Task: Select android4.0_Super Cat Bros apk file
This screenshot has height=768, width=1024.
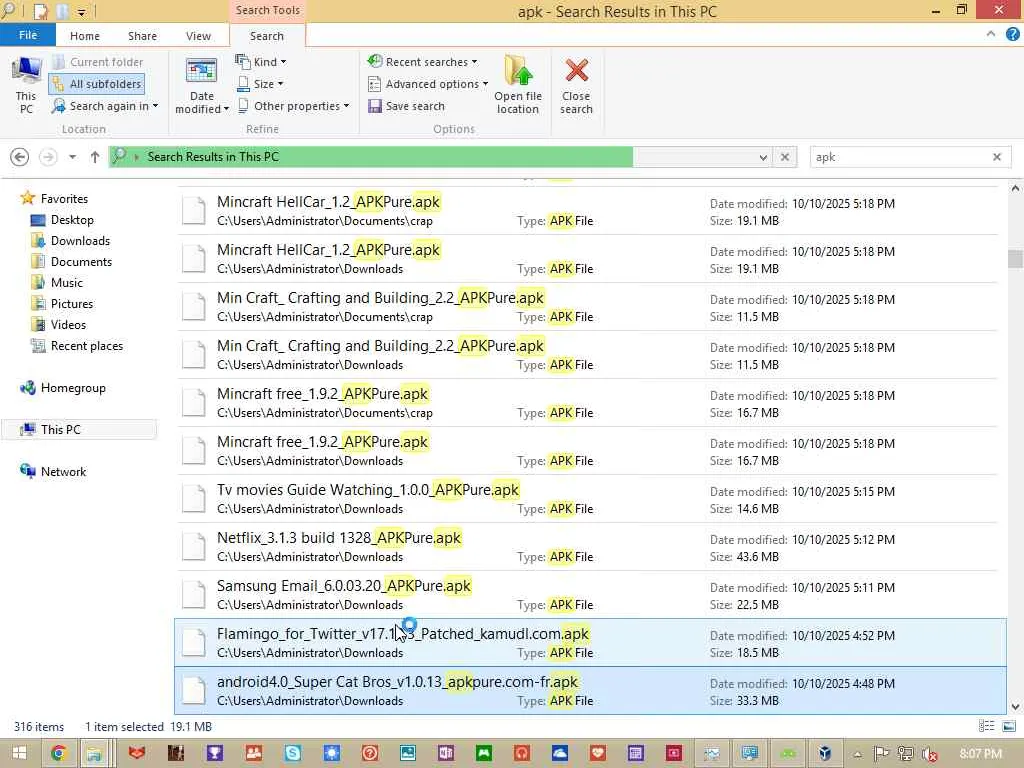Action: click(590, 690)
